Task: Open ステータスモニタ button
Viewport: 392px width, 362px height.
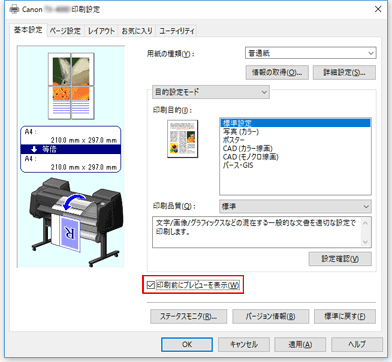Action: [189, 316]
